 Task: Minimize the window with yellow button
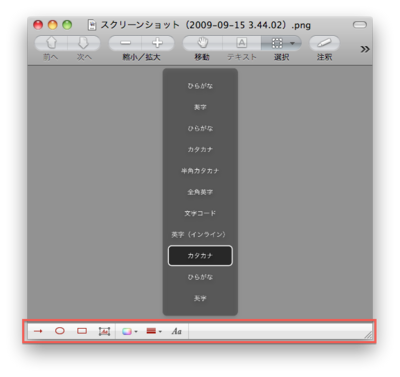click(53, 25)
